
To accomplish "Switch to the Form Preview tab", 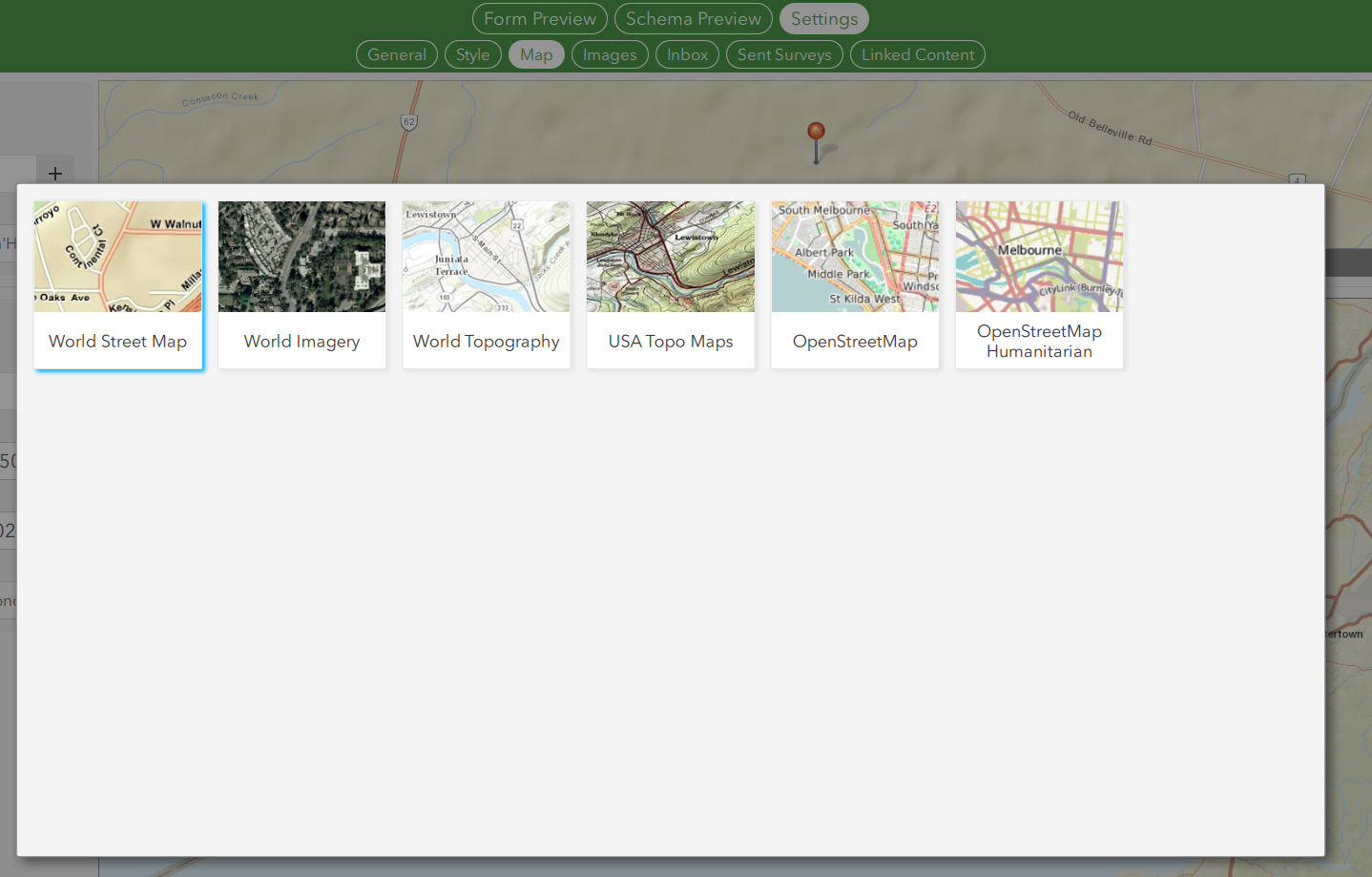I will click(539, 18).
